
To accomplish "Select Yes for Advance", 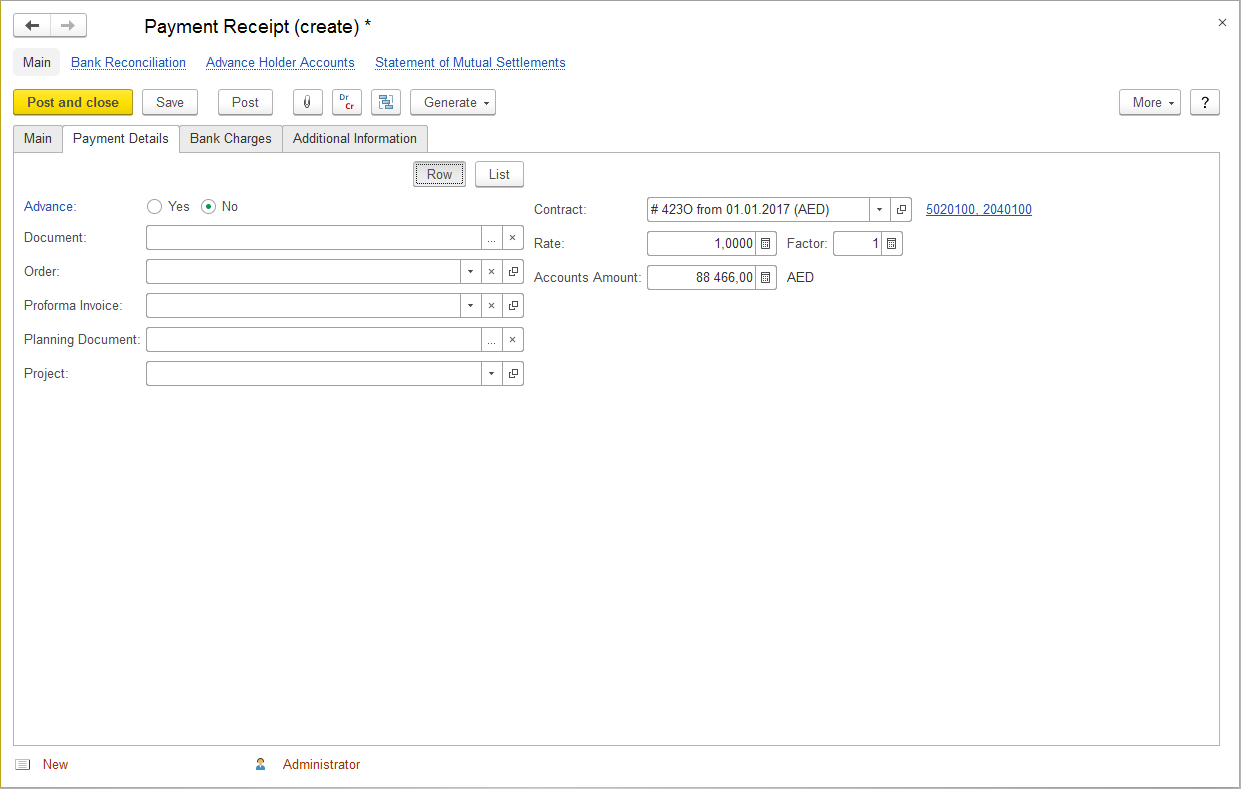I will click(155, 207).
